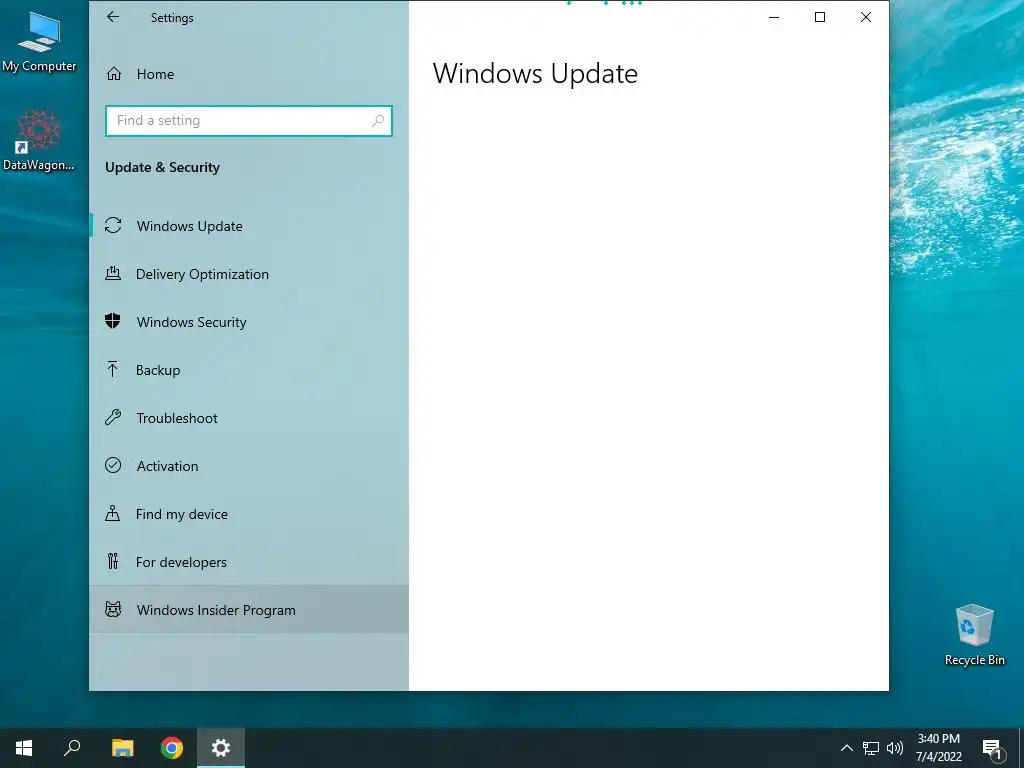Open Backup settings
1024x768 pixels.
tap(249, 370)
